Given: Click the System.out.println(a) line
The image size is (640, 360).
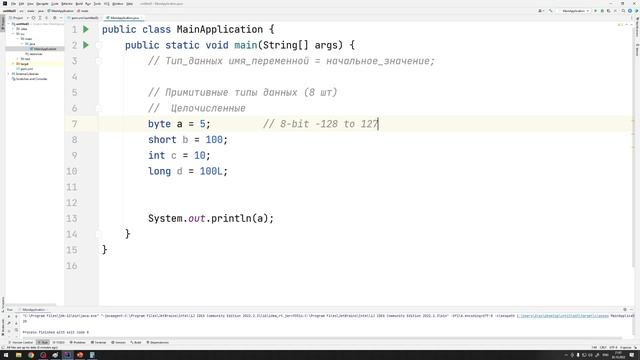Looking at the screenshot, I should (211, 218).
